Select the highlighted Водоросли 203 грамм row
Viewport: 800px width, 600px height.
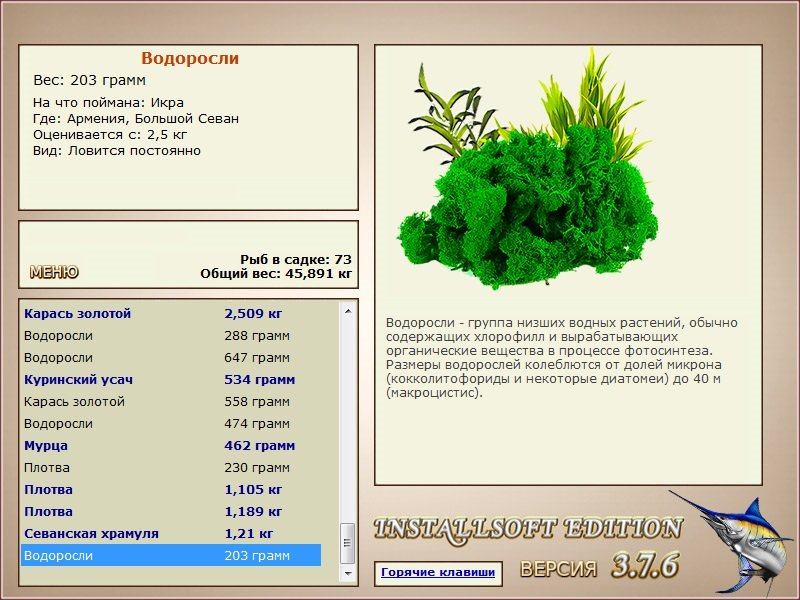pyautogui.click(x=171, y=555)
